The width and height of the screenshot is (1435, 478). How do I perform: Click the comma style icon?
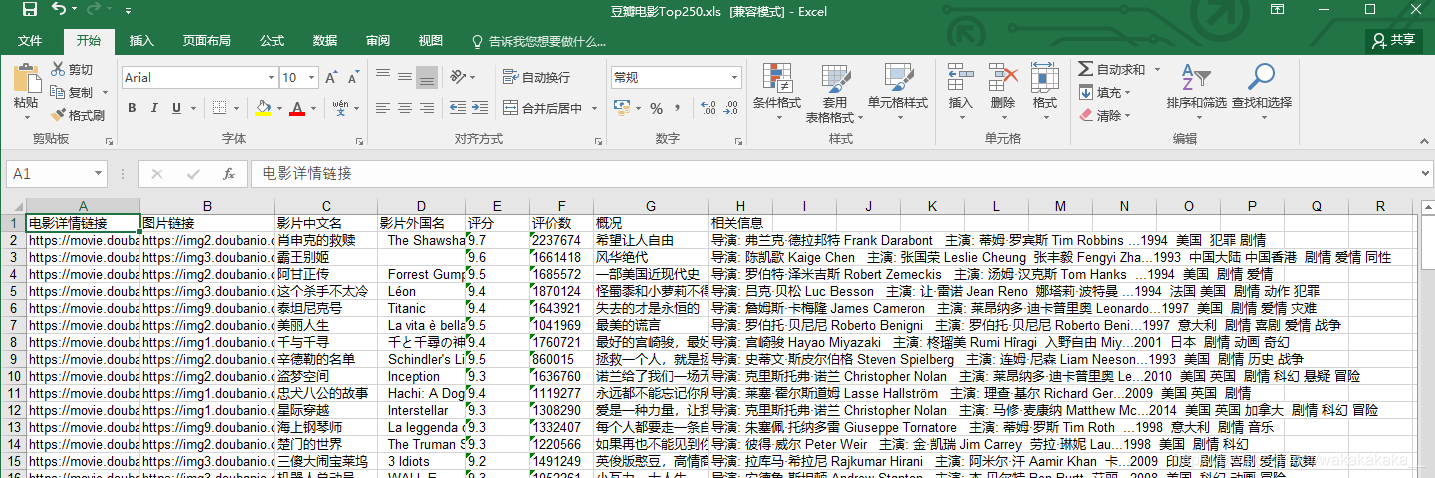pyautogui.click(x=679, y=108)
